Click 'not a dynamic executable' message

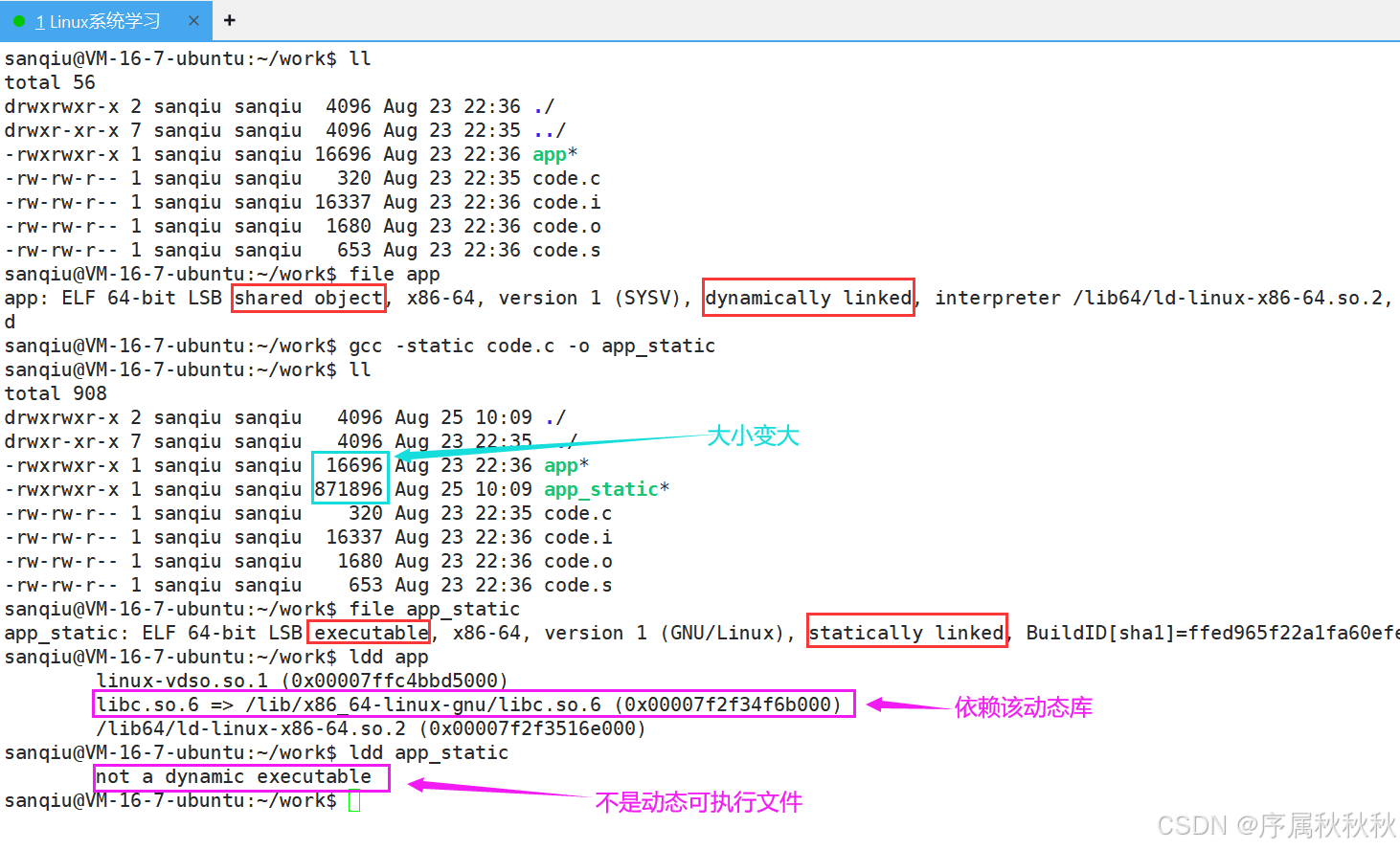[234, 776]
